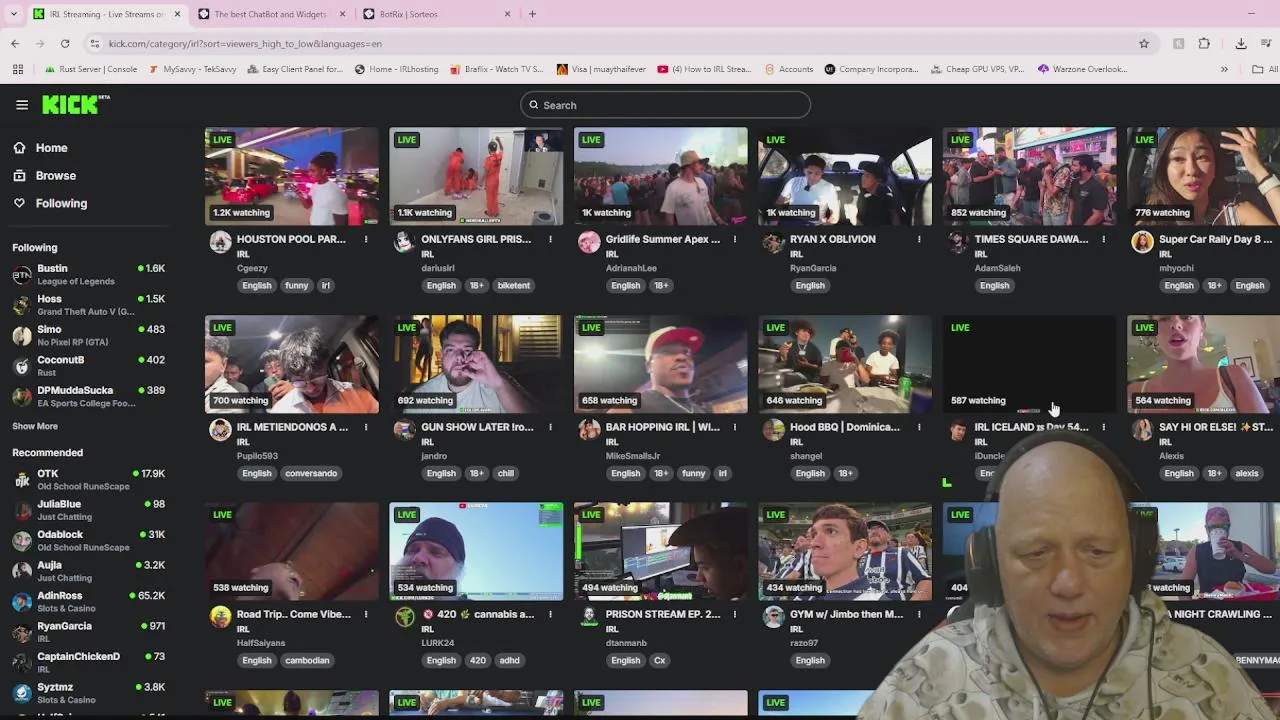
Task: Open ONLYFANS GIRL PRIS stream thumbnail
Action: coord(476,176)
